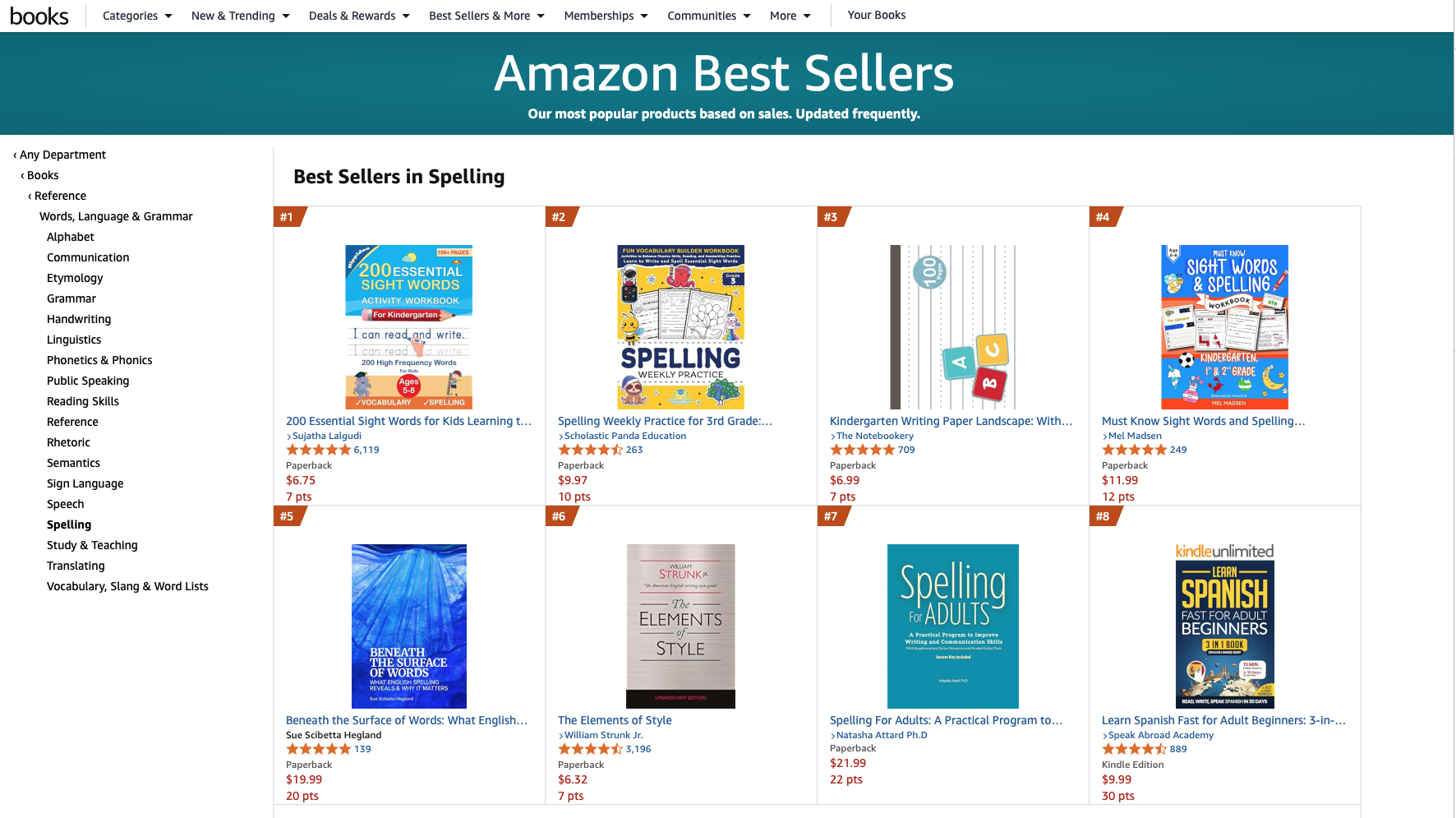The image size is (1456, 818).
Task: Open the Memberships dropdown menu
Action: pos(606,16)
